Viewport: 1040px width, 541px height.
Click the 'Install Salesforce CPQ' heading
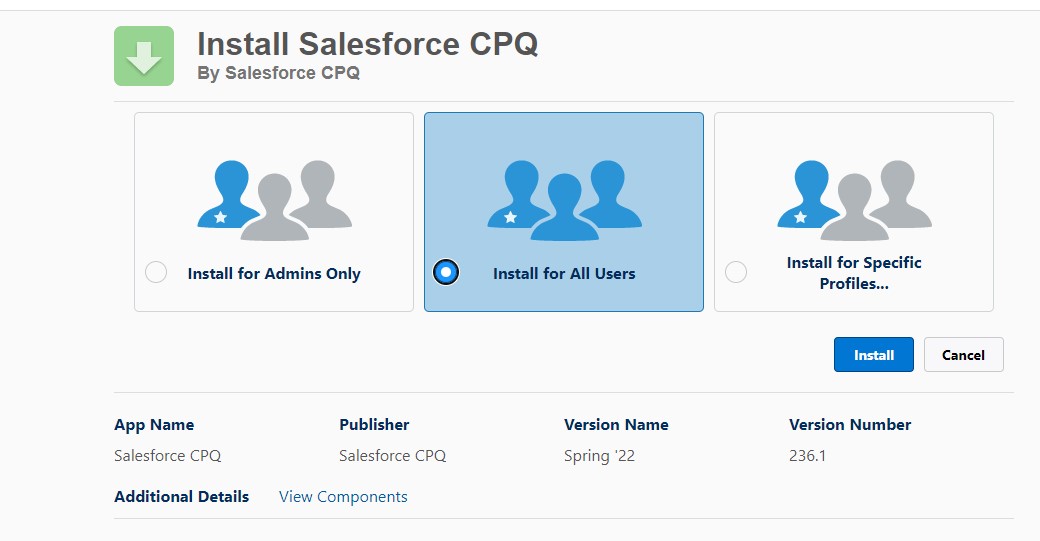[x=367, y=44]
